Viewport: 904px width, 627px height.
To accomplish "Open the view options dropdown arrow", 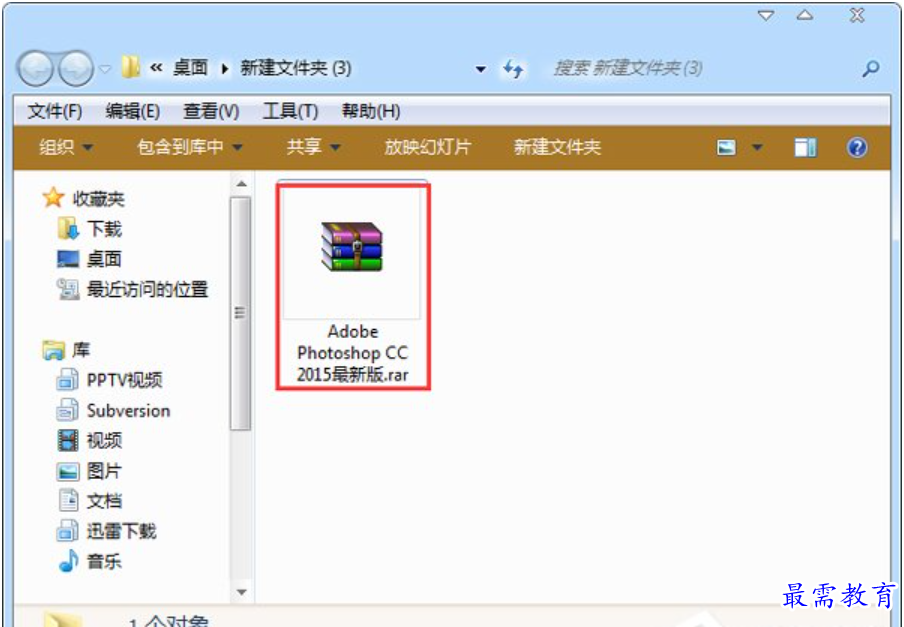I will (x=757, y=148).
